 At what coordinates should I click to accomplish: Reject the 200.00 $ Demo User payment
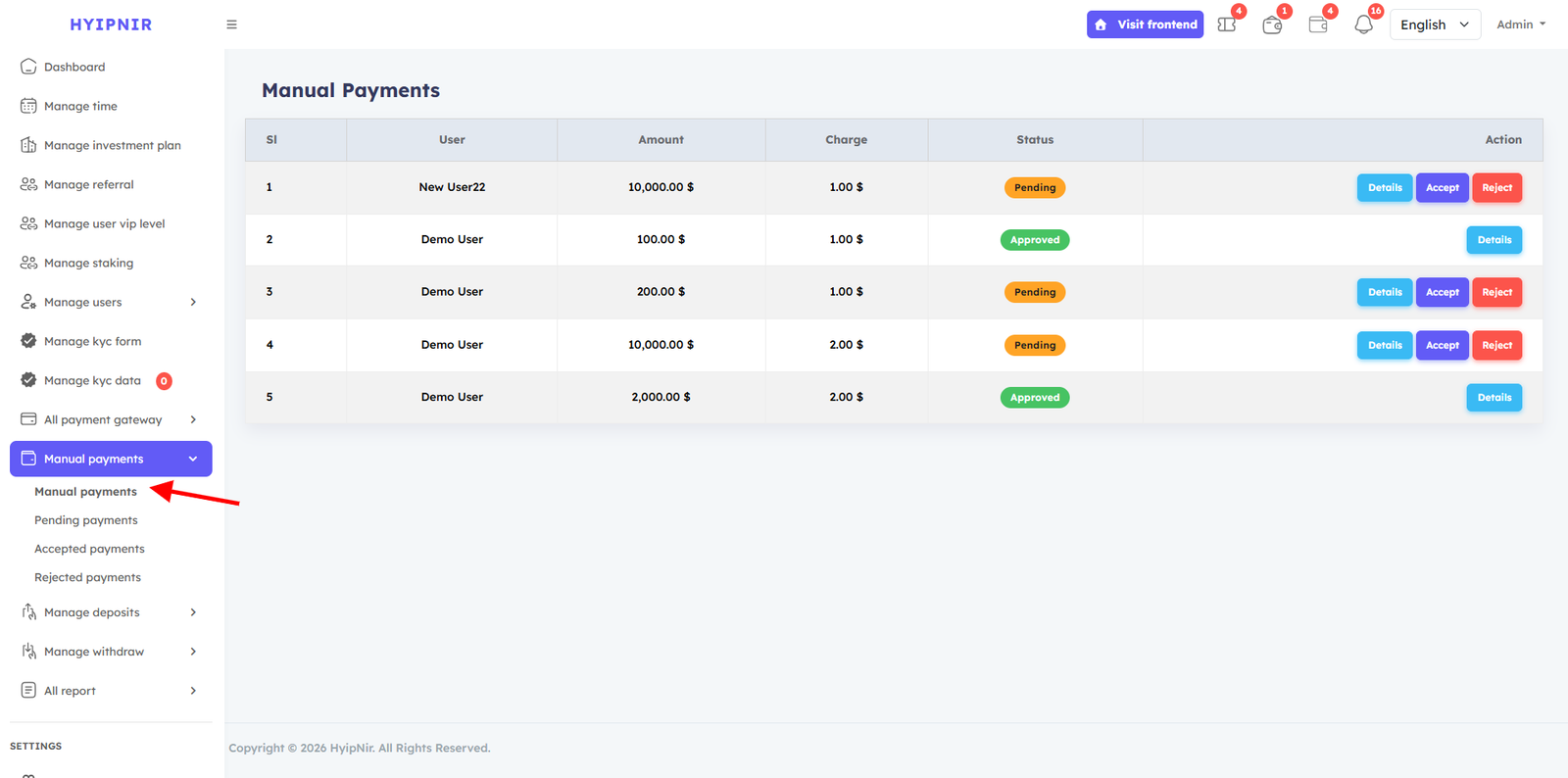1496,292
